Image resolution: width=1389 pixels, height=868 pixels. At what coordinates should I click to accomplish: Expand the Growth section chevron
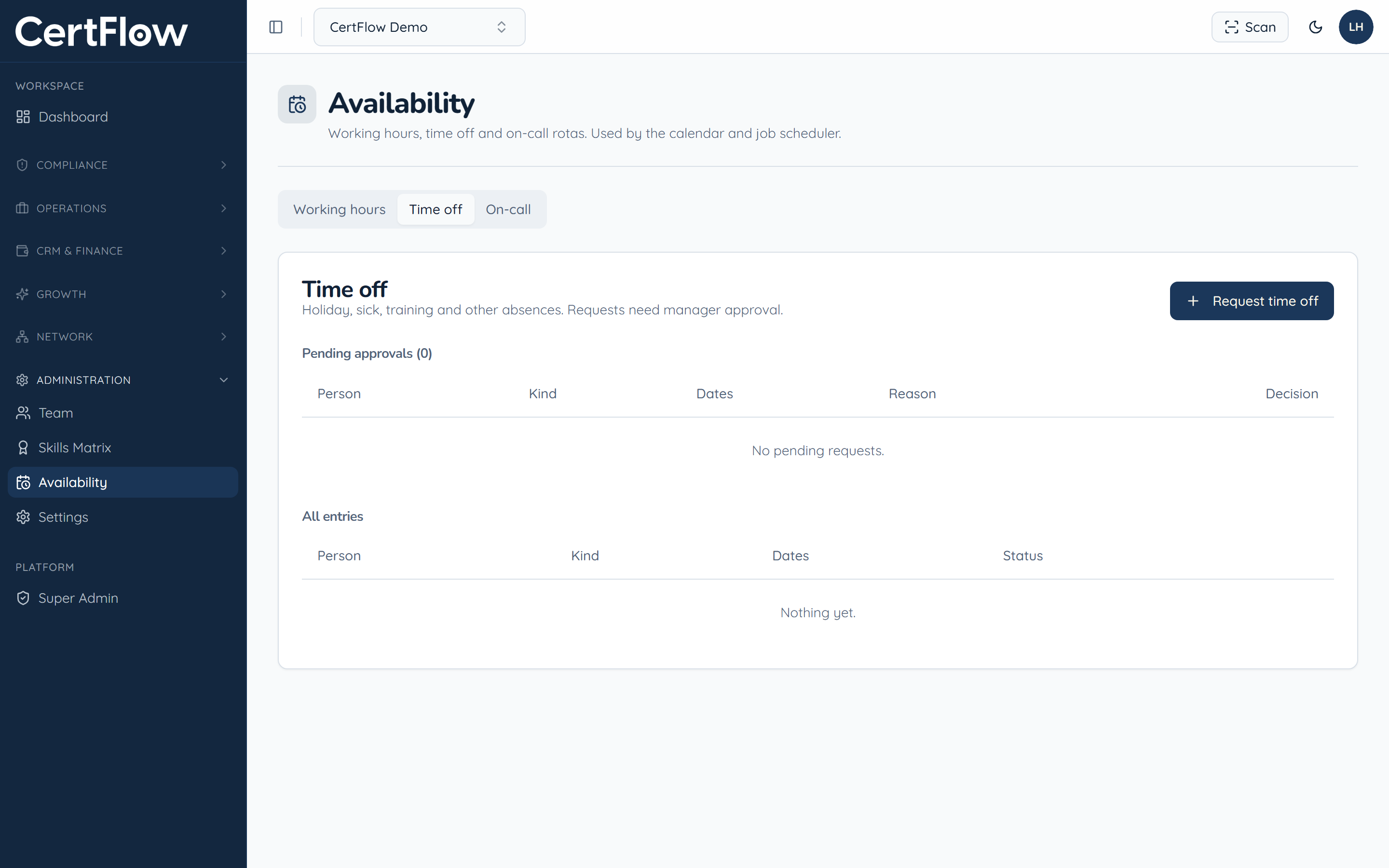click(224, 294)
